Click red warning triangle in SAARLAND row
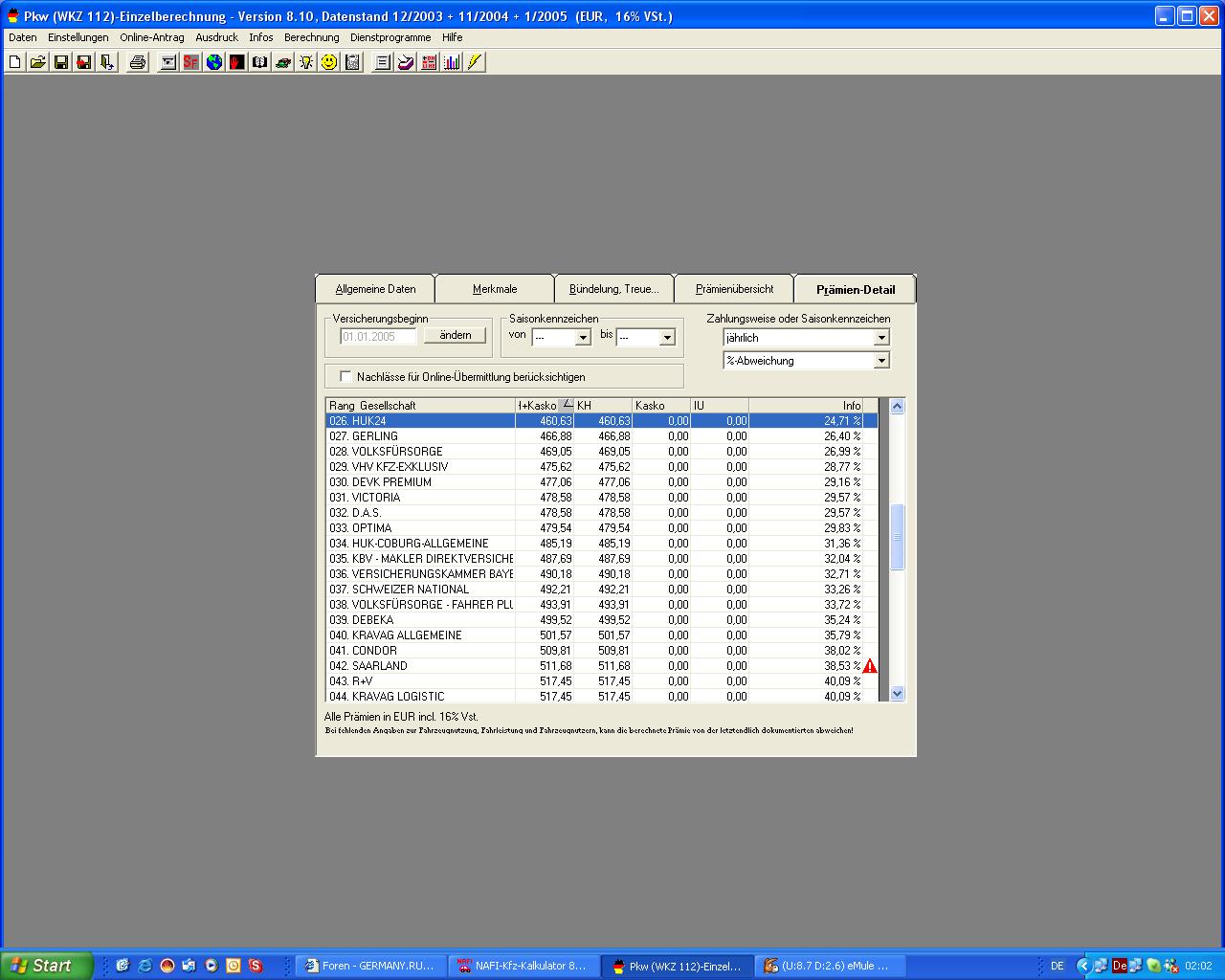This screenshot has width=1225, height=980. [x=870, y=666]
